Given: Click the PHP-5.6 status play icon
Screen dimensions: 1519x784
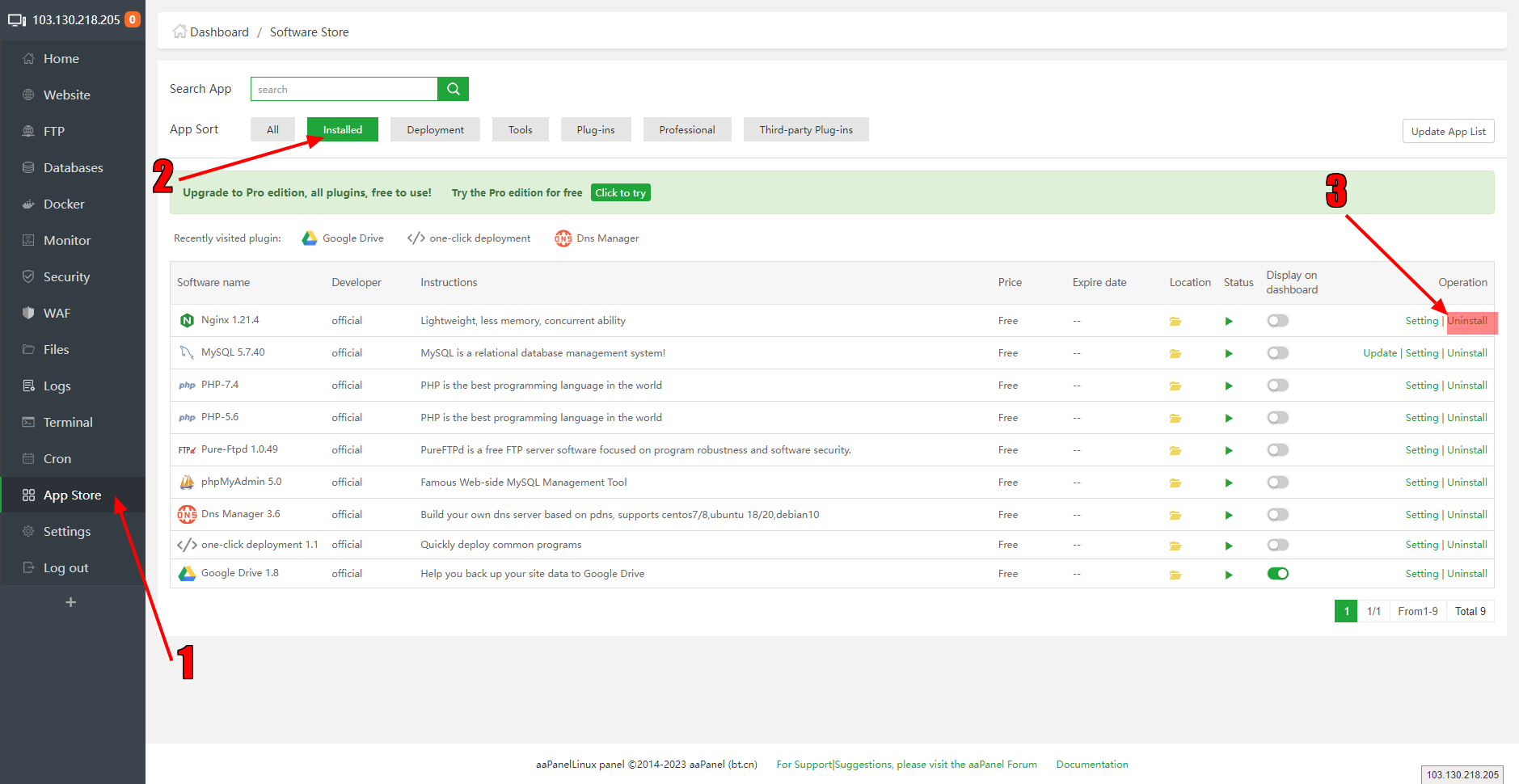Looking at the screenshot, I should tap(1229, 418).
